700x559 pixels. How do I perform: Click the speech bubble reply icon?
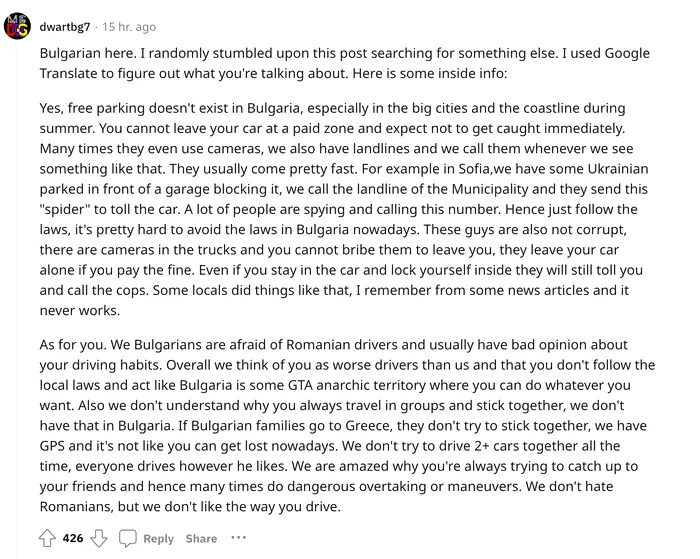[x=127, y=538]
